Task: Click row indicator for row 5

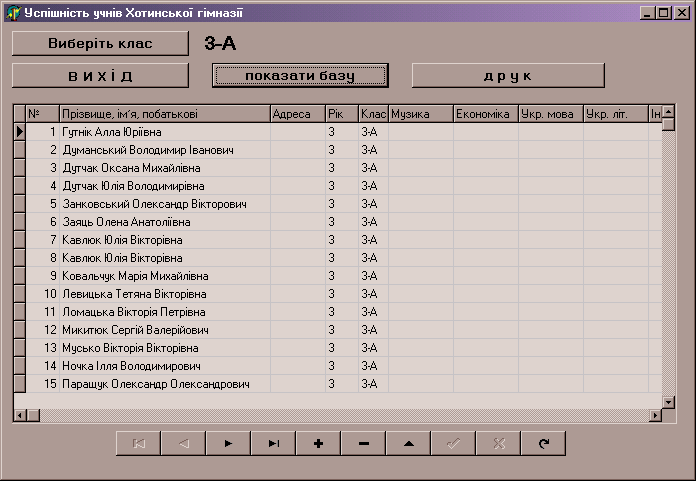Action: pos(20,204)
